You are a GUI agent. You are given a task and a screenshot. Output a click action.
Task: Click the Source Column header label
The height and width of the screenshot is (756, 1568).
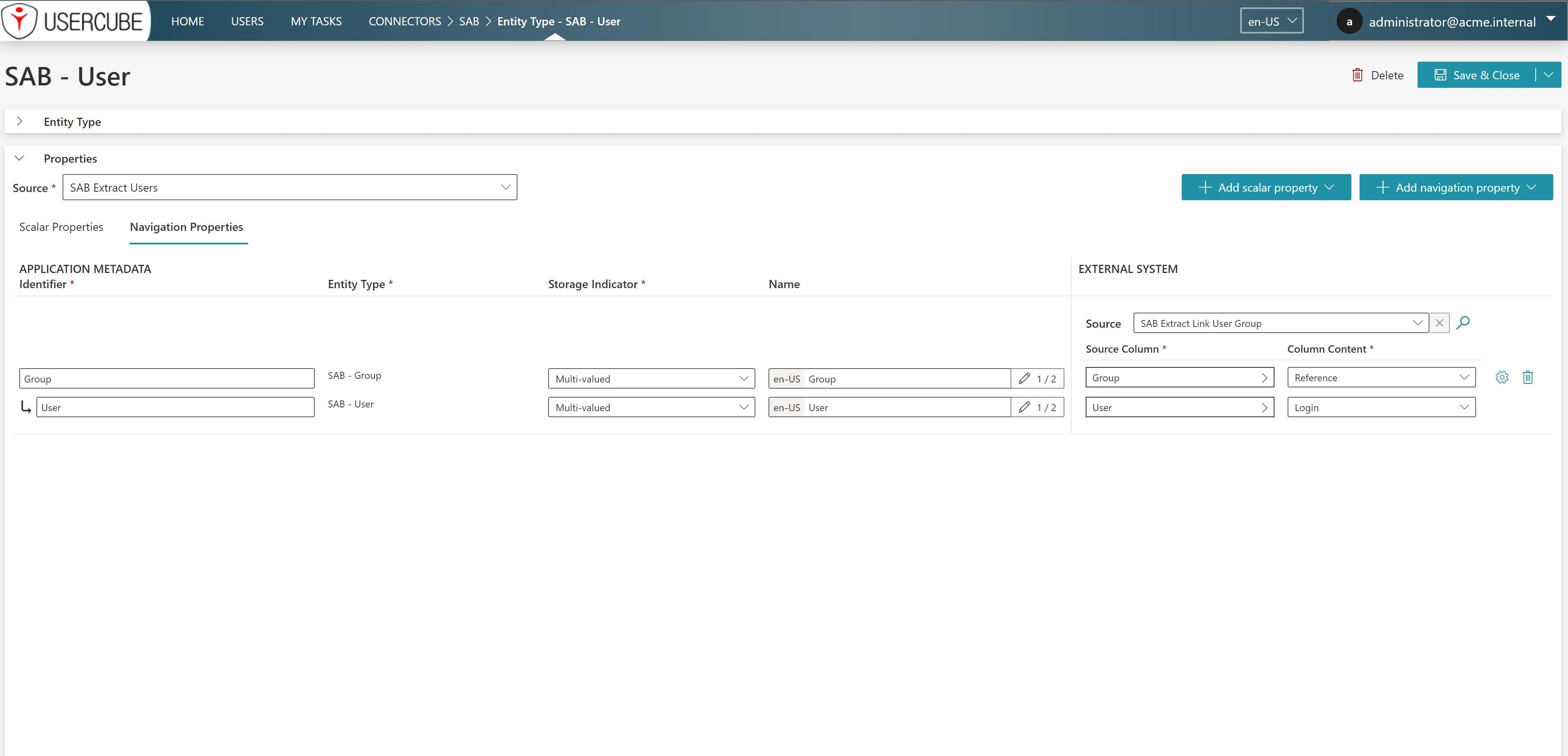(1125, 349)
